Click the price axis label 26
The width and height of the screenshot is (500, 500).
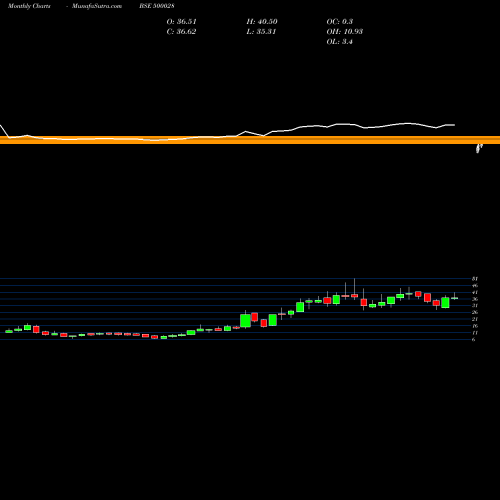tap(475, 312)
